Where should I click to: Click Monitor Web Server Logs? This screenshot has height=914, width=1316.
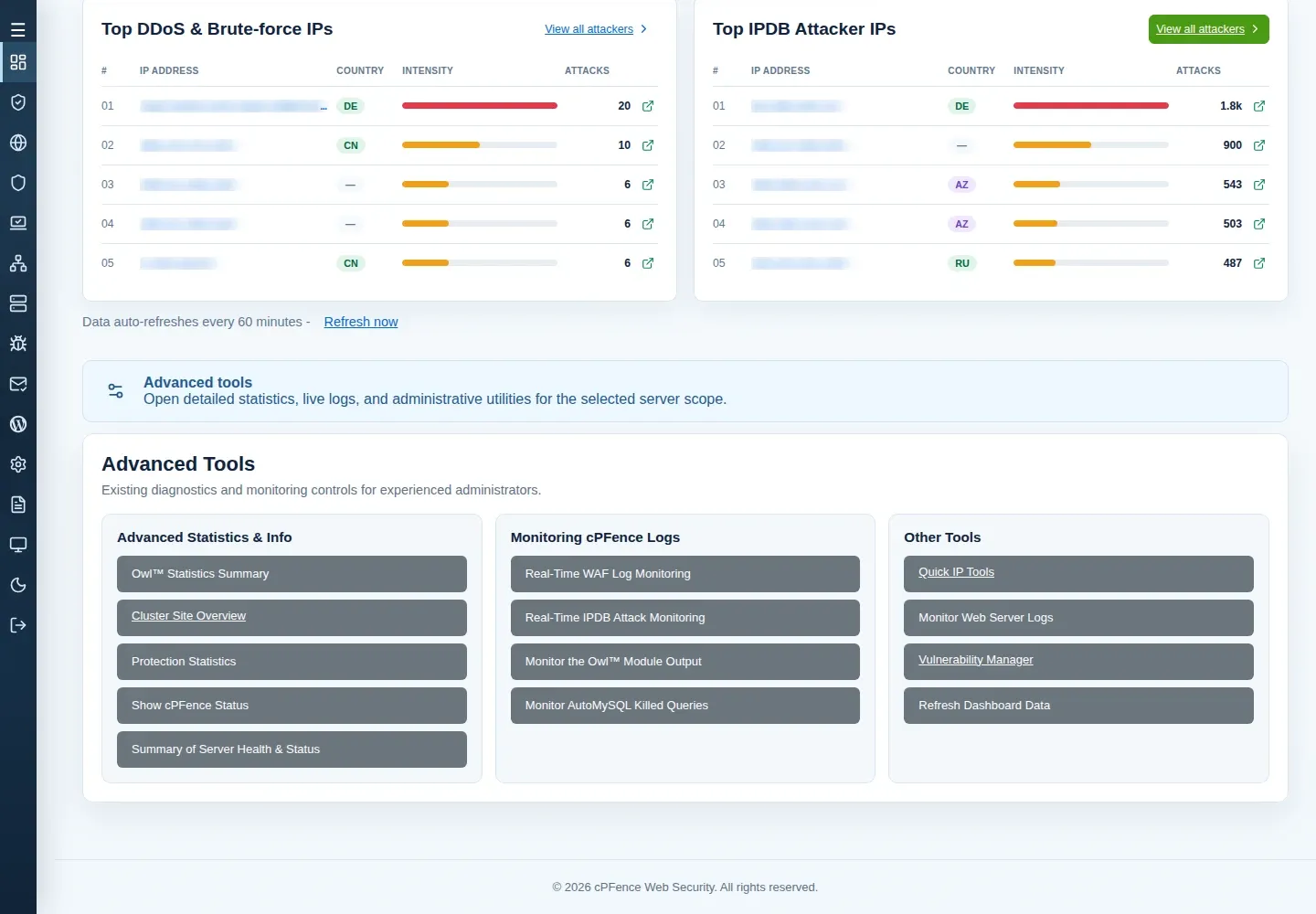[1078, 618]
